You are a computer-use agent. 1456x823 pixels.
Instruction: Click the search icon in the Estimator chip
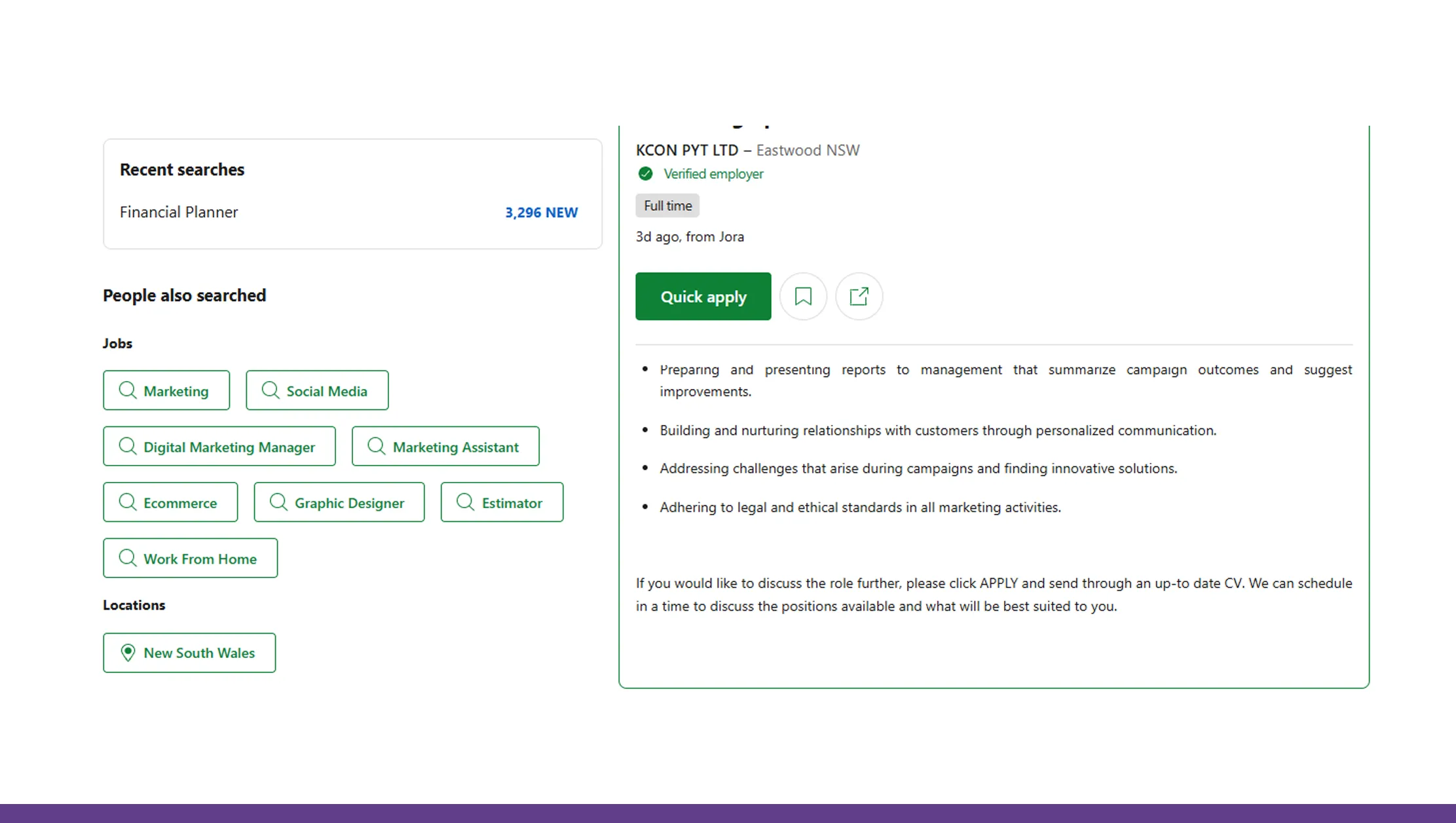coord(465,502)
